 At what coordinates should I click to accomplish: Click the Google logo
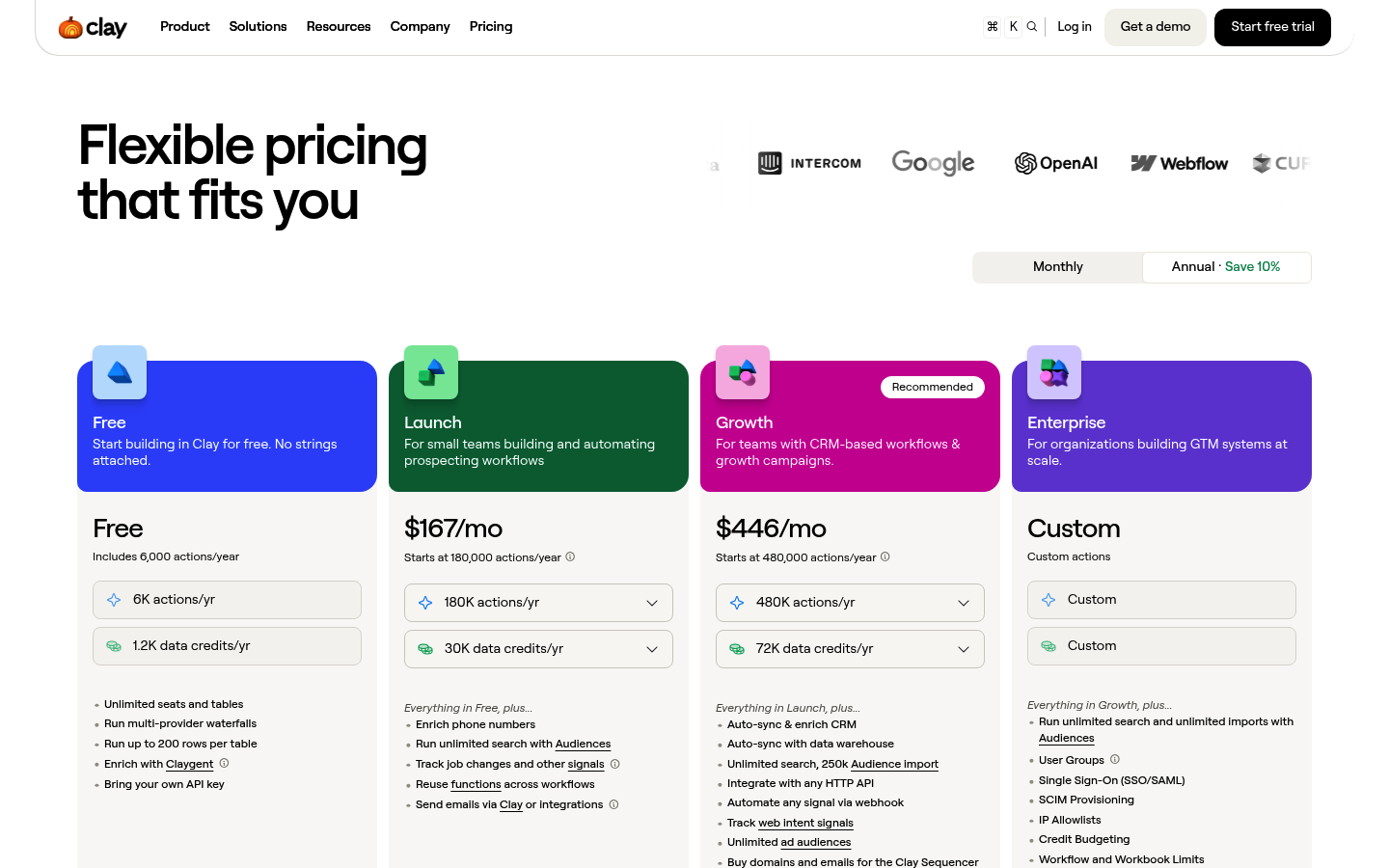pyautogui.click(x=933, y=163)
